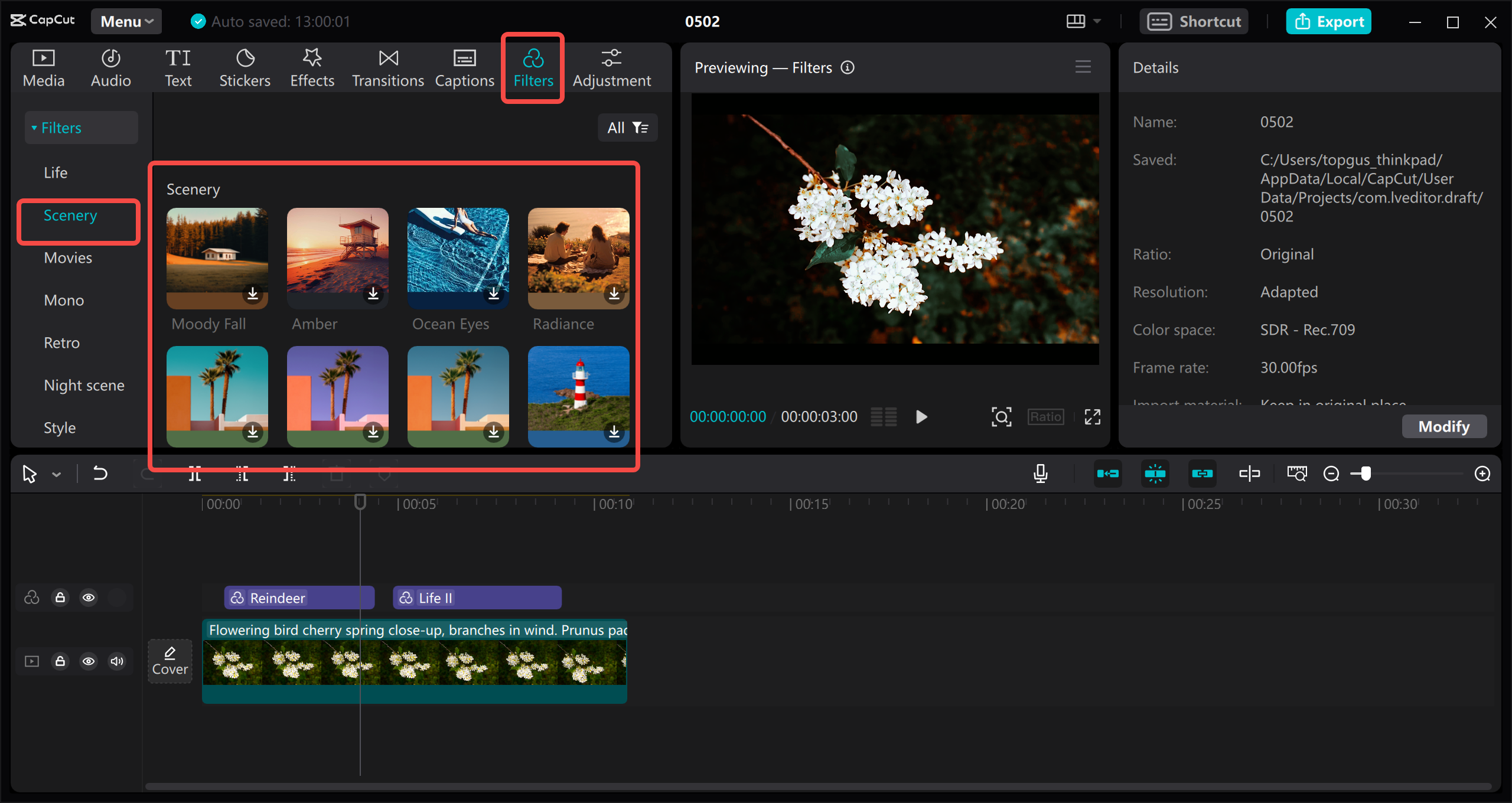Click Modify button in Details panel
Screen dimensions: 1512x803
coord(1443,426)
